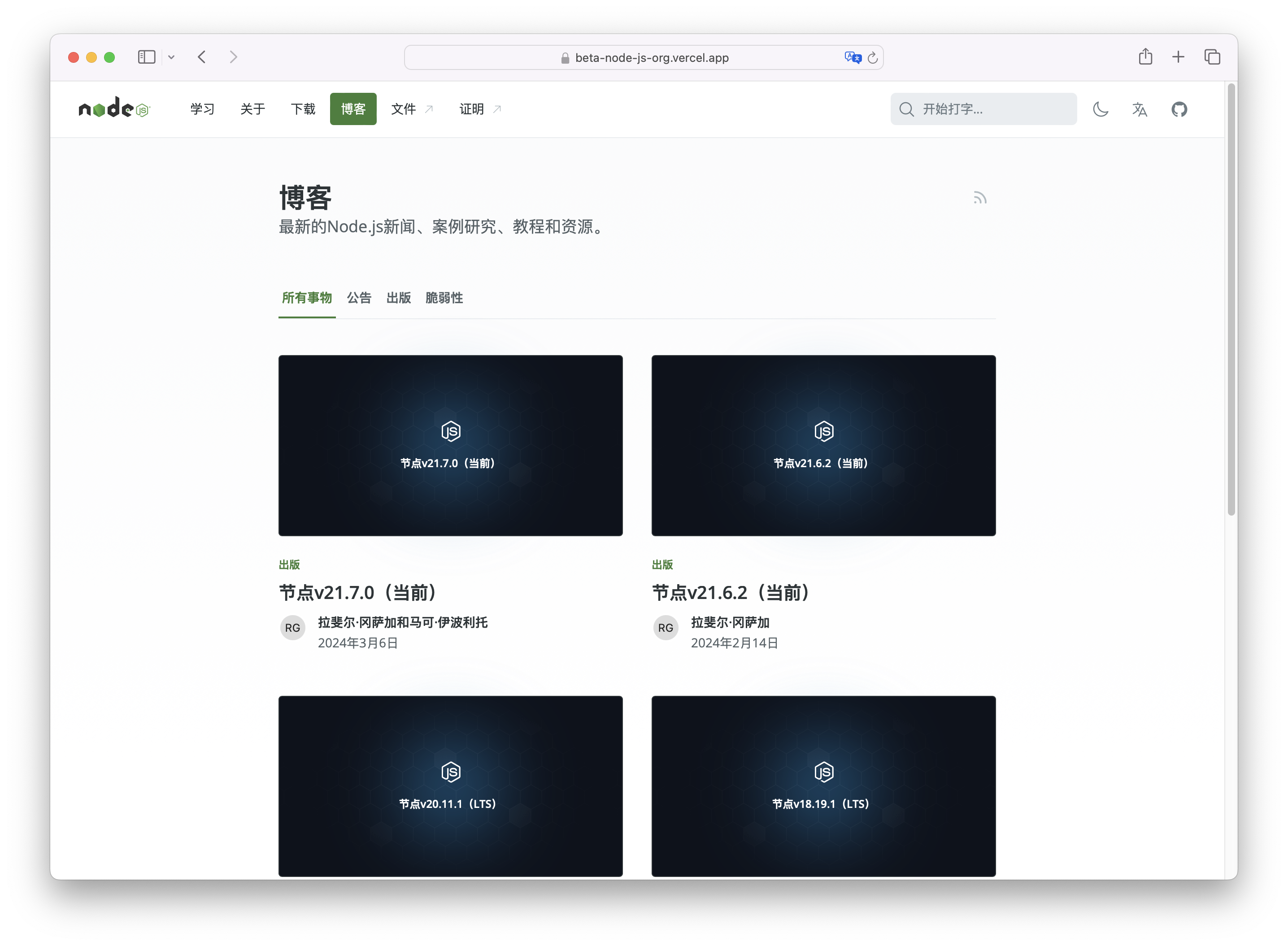Switch to the 脆弱性 tab
Viewport: 1288px width, 946px height.
coord(444,298)
